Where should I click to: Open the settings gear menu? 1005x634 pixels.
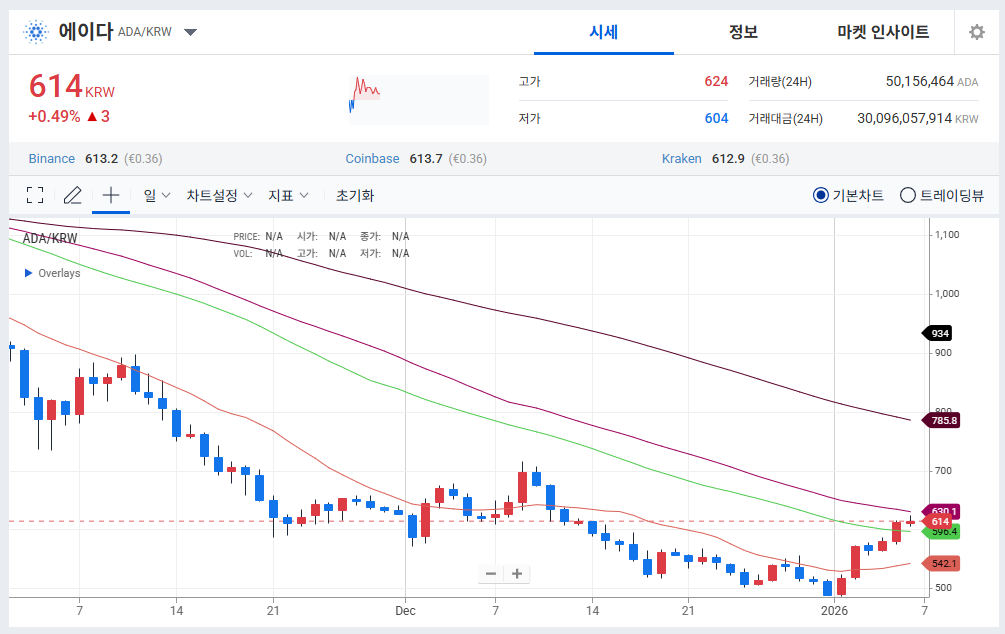coord(976,31)
